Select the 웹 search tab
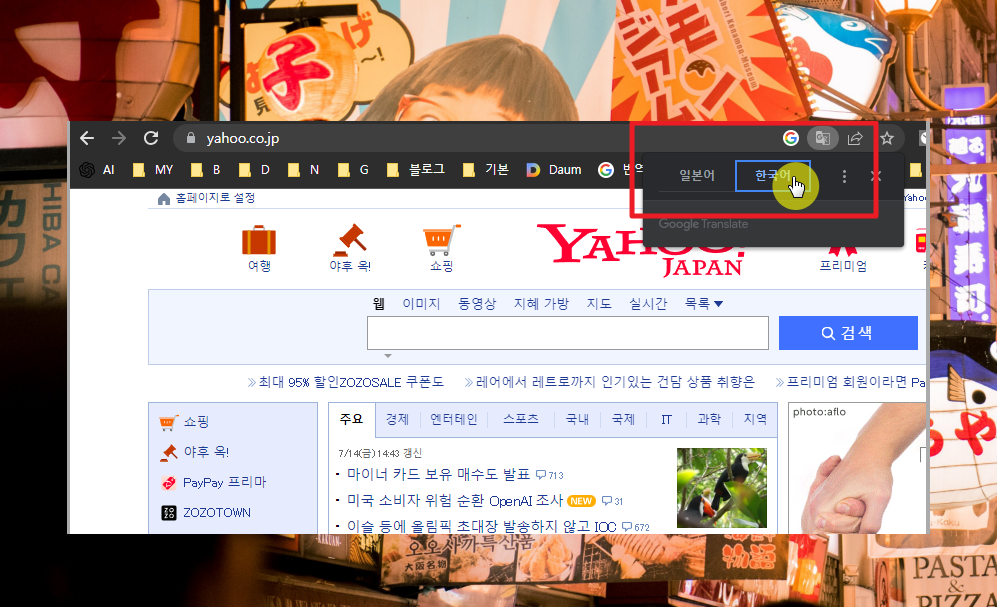The width and height of the screenshot is (997, 607). 378,304
